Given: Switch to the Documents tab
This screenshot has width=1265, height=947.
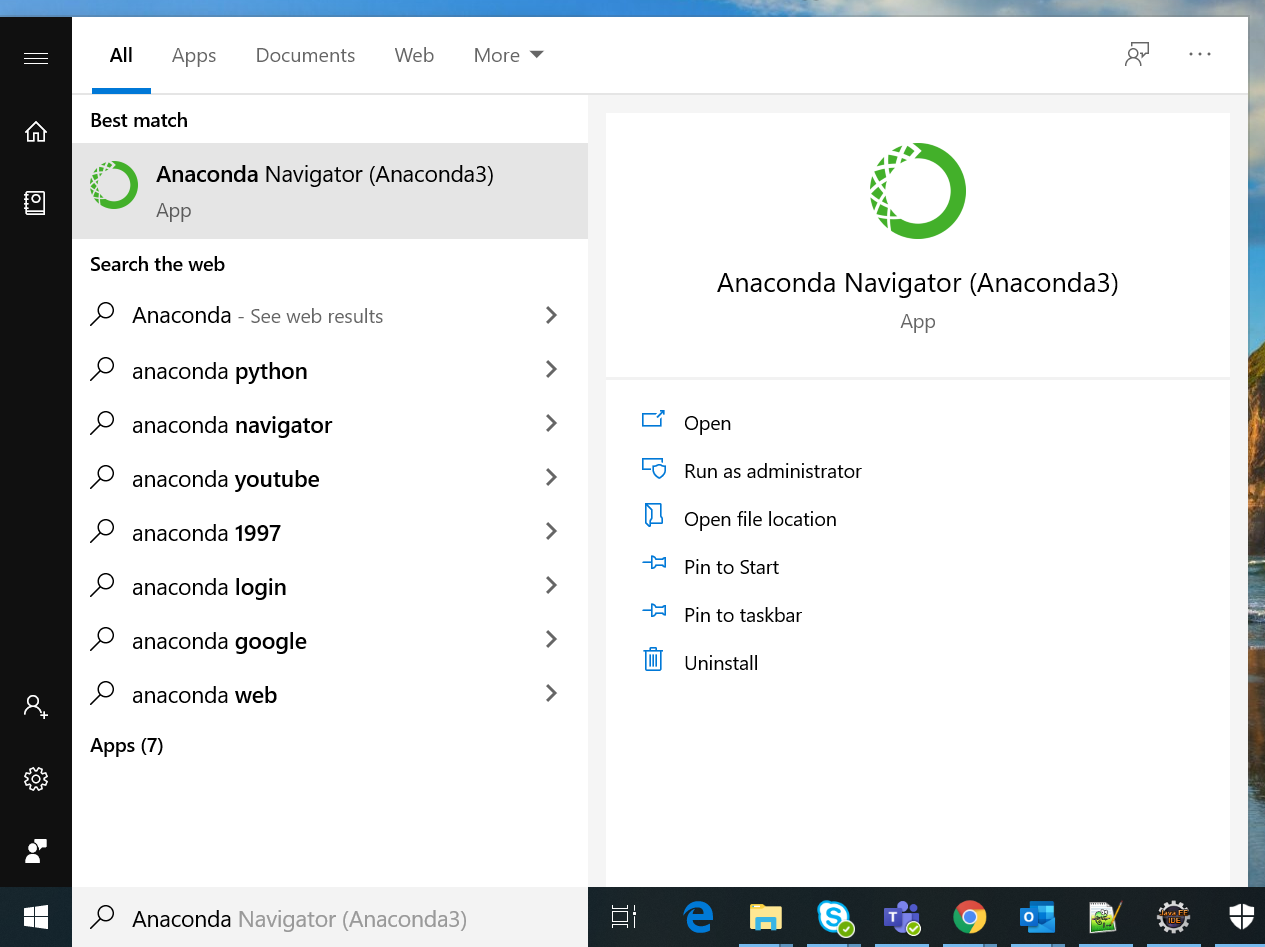Looking at the screenshot, I should [x=305, y=55].
